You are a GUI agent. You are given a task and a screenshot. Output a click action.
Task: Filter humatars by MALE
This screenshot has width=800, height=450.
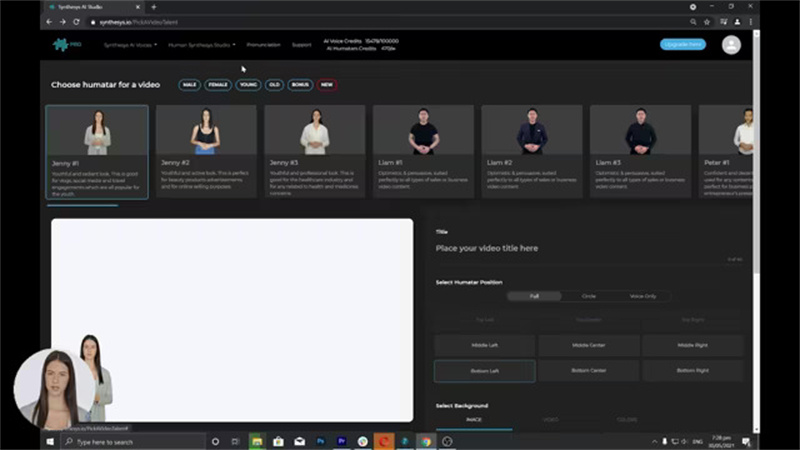pos(189,85)
